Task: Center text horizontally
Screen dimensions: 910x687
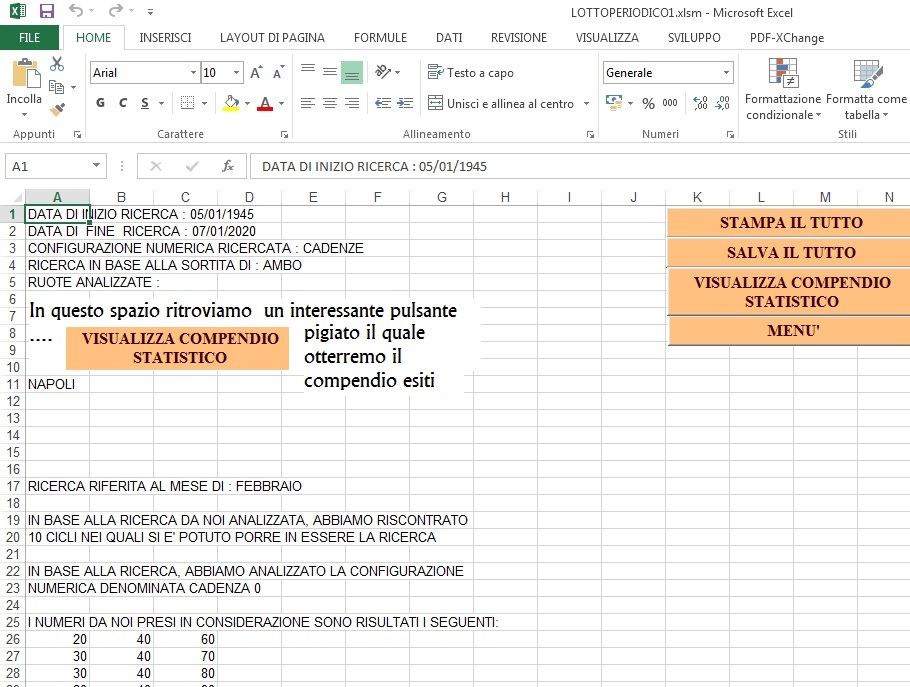Action: (330, 103)
